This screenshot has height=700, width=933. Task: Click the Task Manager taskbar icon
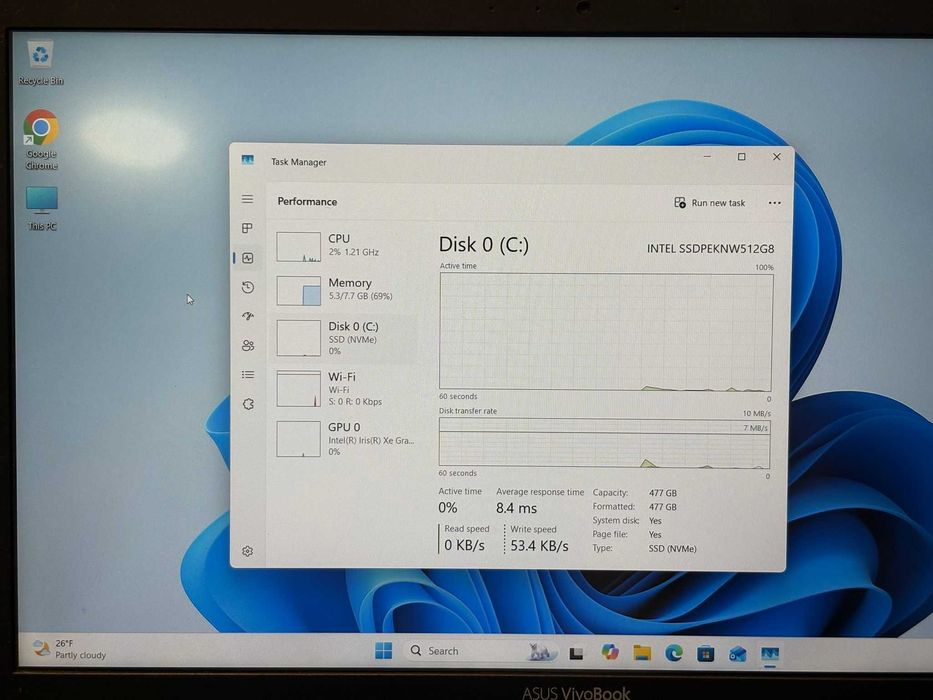click(x=770, y=655)
